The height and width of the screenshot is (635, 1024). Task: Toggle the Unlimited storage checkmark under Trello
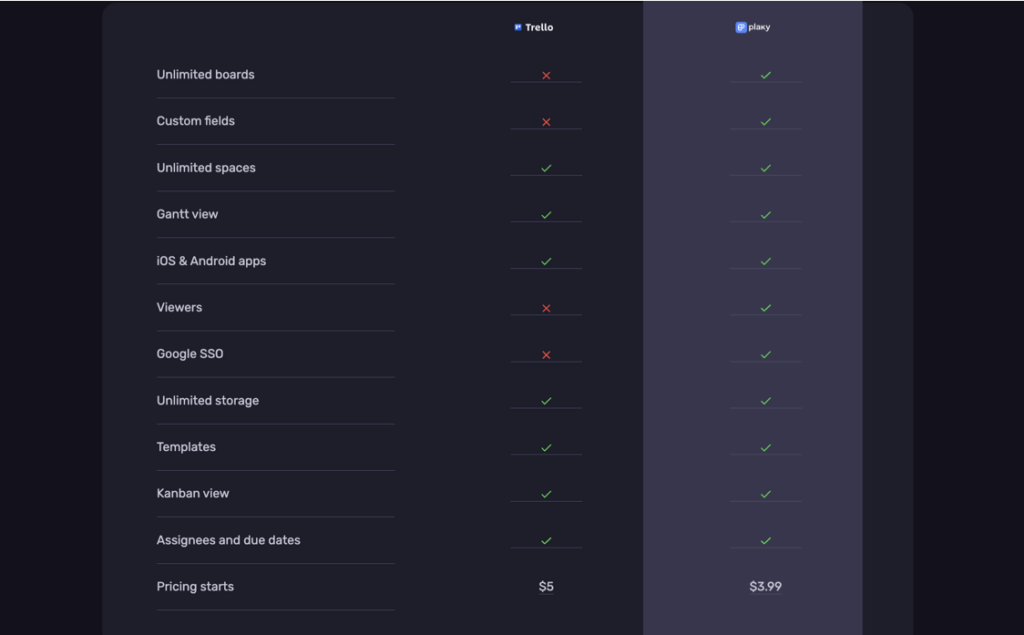point(546,400)
